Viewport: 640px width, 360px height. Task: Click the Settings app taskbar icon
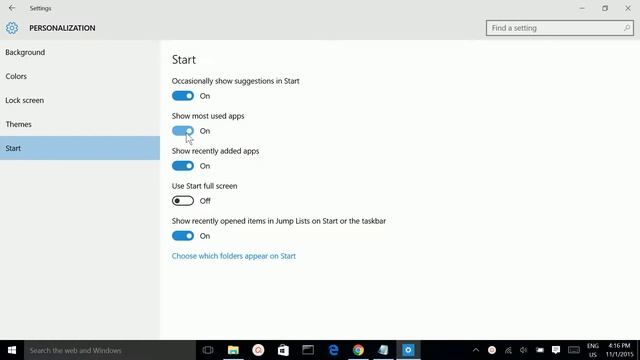pyautogui.click(x=408, y=350)
